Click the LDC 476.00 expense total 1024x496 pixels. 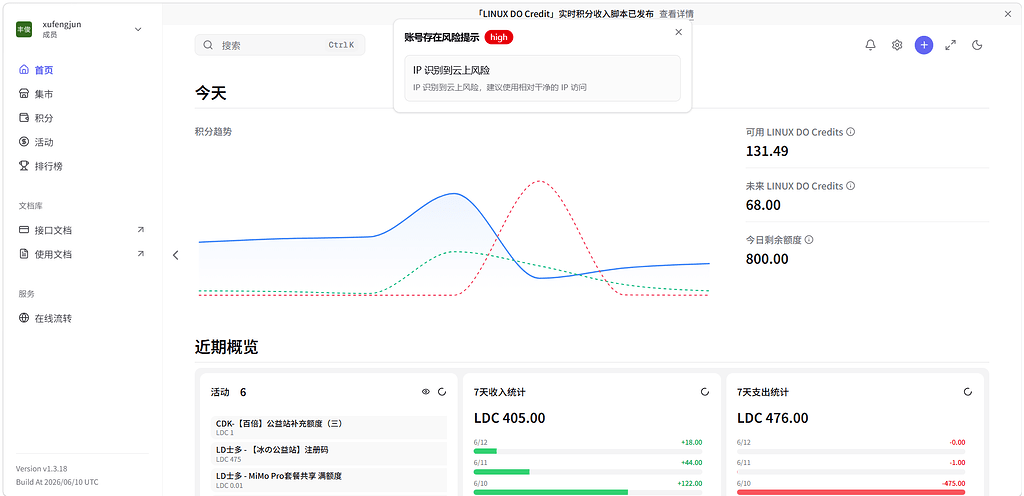pyautogui.click(x=773, y=418)
